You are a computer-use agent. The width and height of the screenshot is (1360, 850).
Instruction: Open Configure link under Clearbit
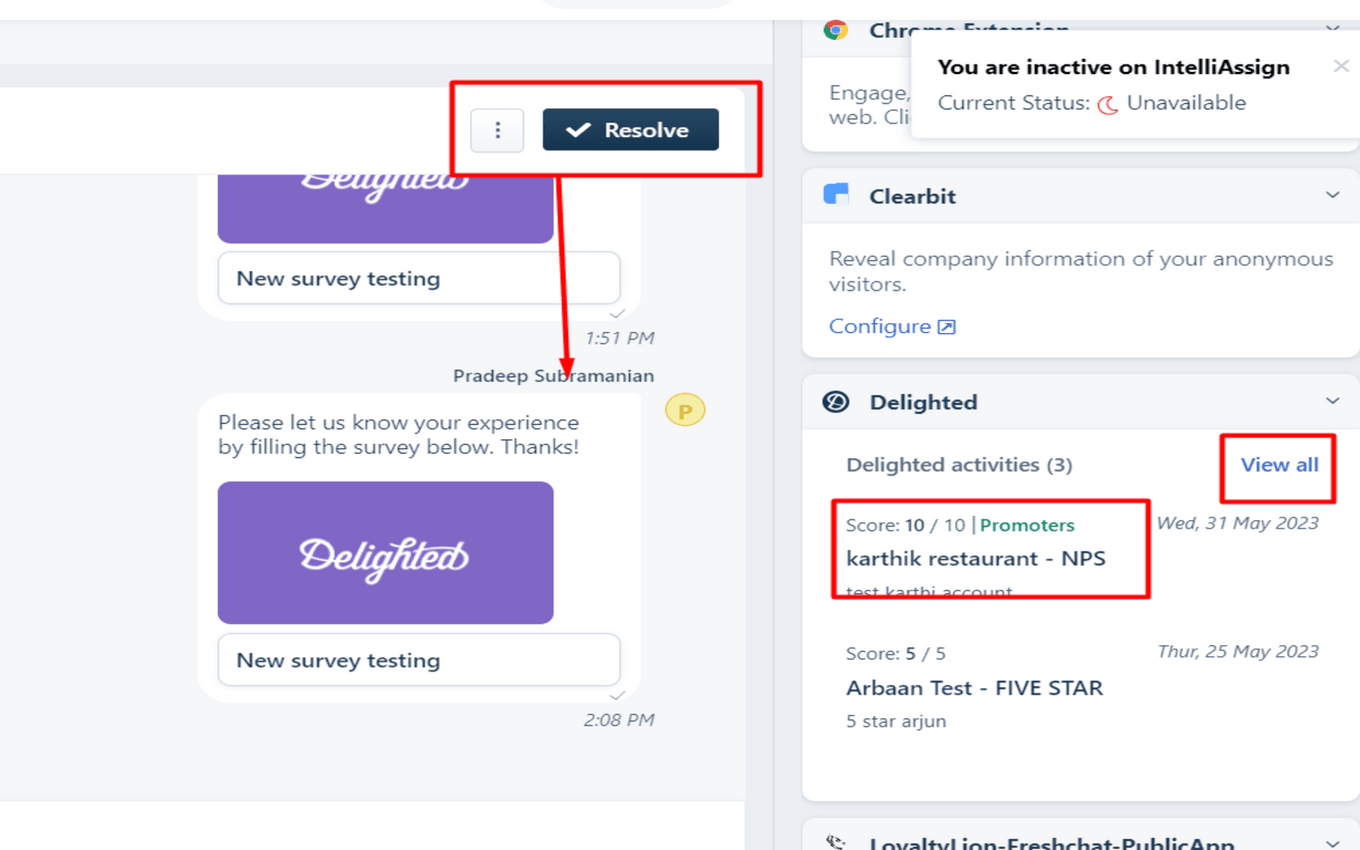point(880,326)
